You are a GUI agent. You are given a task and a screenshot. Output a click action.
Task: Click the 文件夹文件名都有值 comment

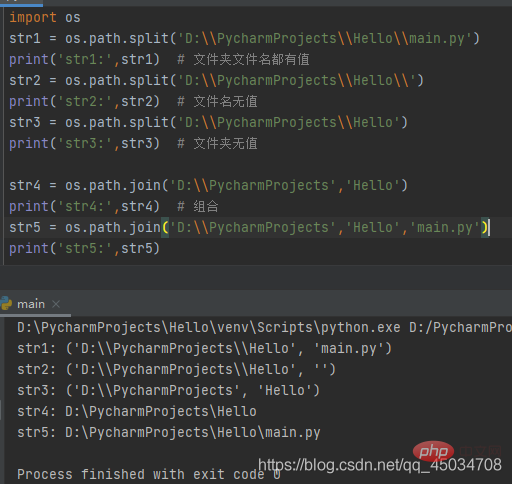251,59
